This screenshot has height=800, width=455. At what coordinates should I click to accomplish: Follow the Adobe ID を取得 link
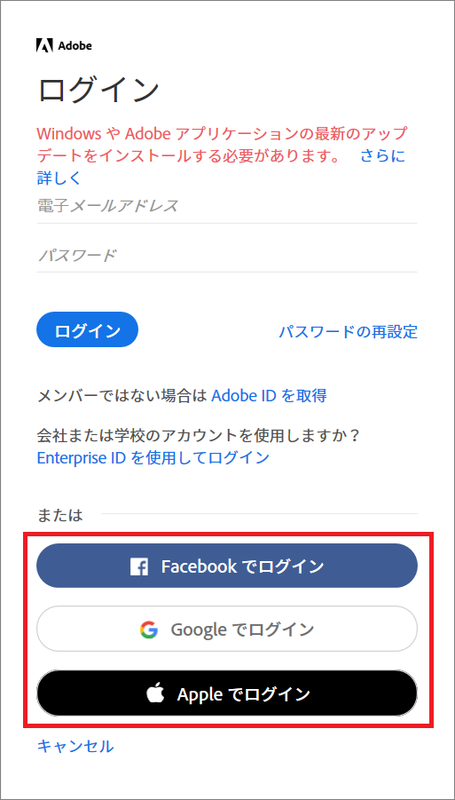pos(269,395)
